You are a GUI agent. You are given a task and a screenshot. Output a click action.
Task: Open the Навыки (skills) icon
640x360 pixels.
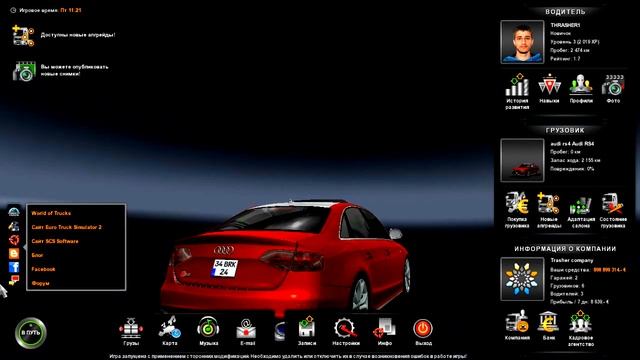click(549, 85)
